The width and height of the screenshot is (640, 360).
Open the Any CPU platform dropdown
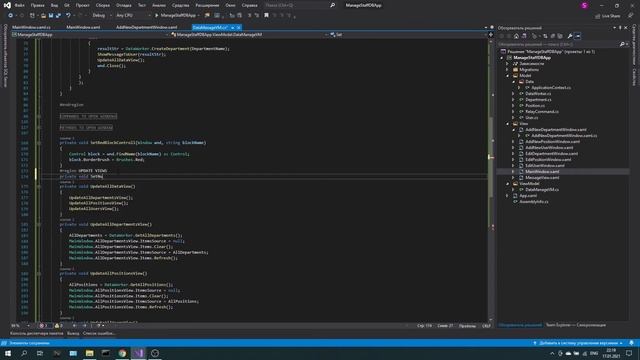point(133,16)
